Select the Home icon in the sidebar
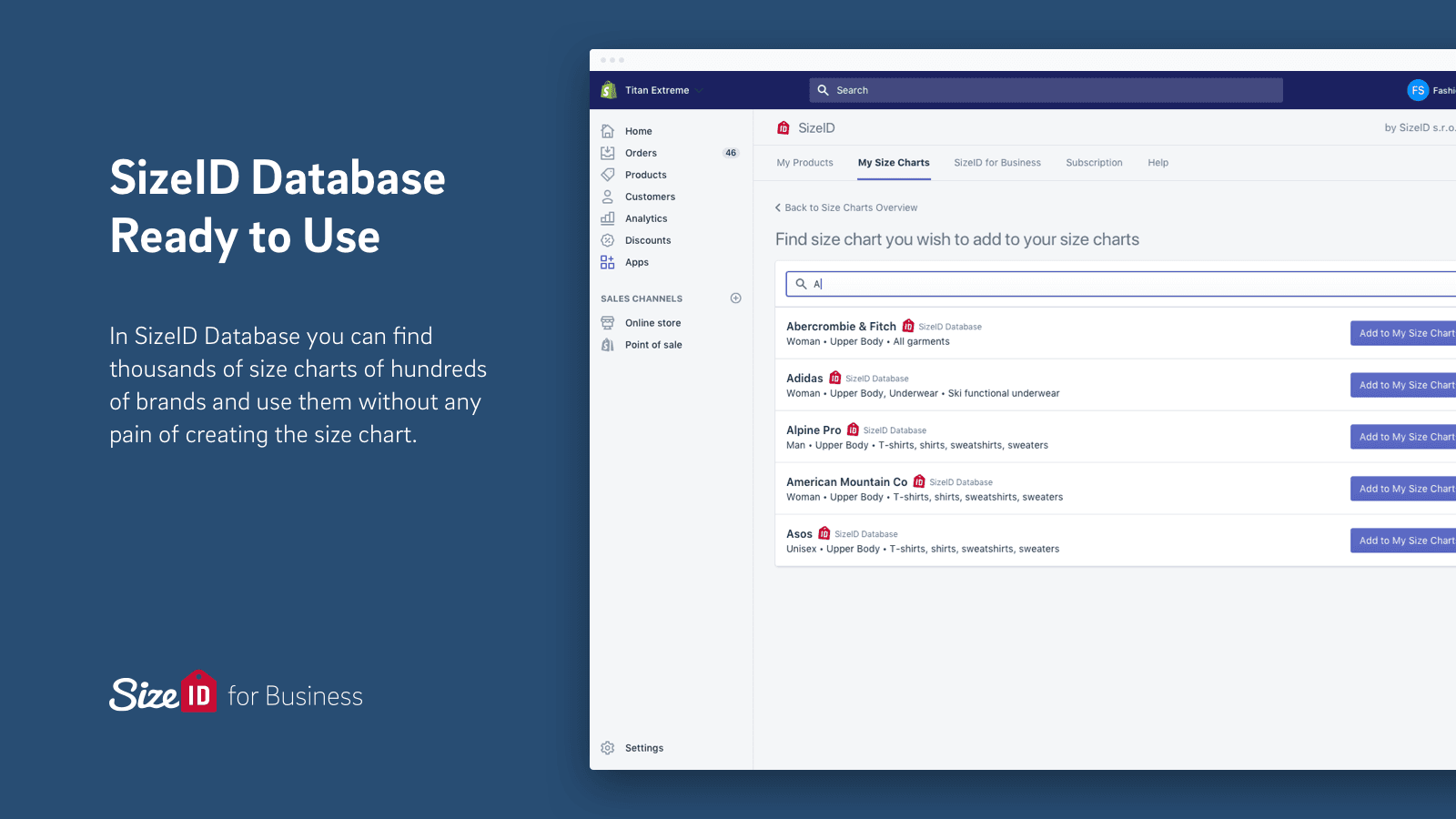Viewport: 1456px width, 819px height. point(608,130)
